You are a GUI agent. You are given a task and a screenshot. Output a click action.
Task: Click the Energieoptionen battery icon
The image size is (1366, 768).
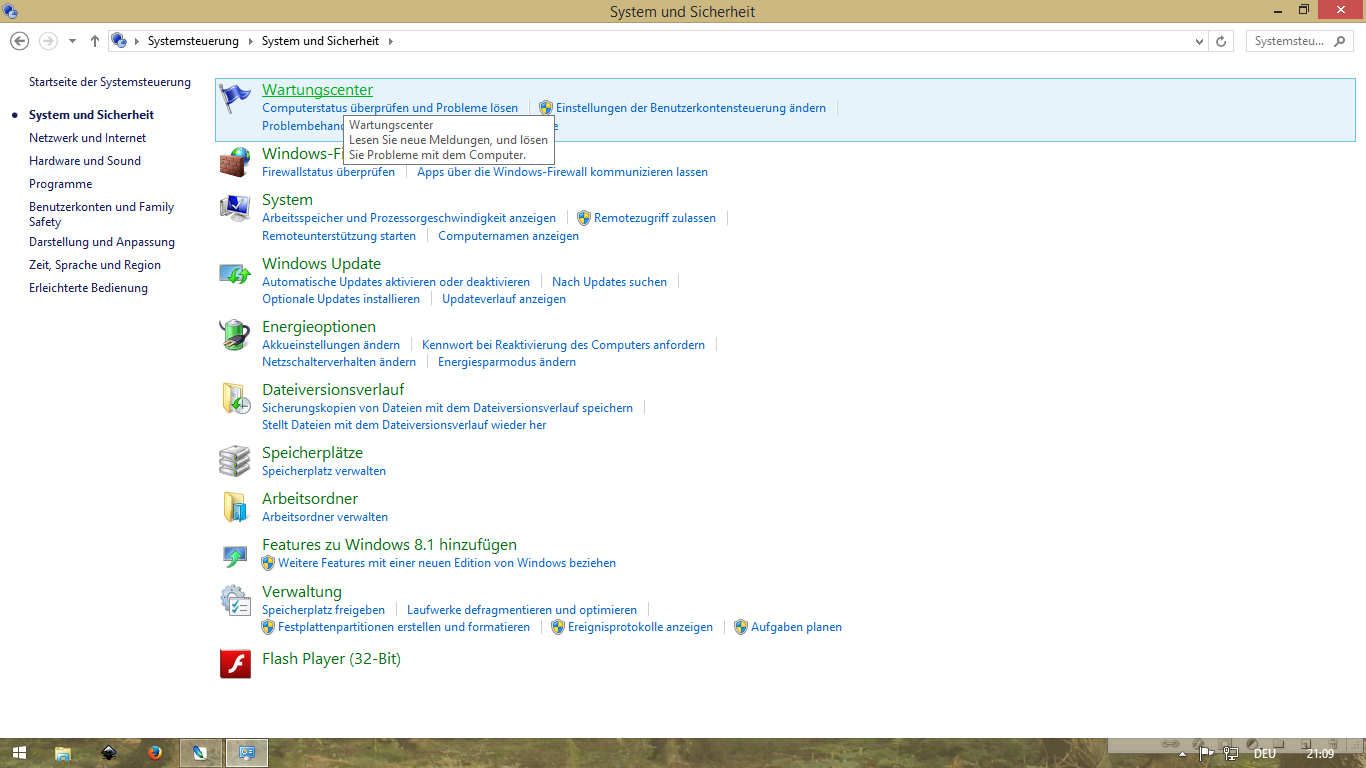tap(235, 335)
